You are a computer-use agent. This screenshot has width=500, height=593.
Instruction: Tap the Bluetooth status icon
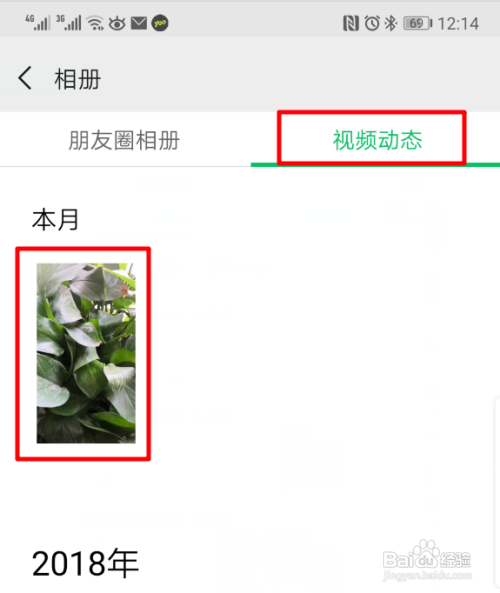pos(391,23)
